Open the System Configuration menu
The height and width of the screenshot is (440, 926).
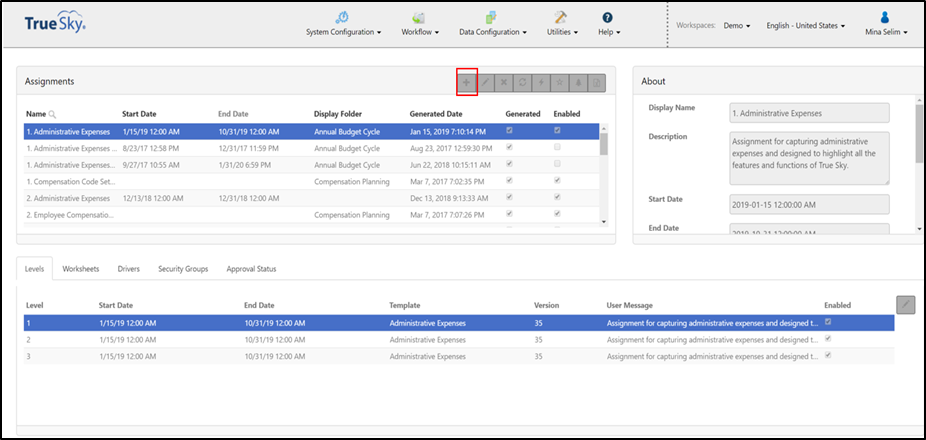click(x=343, y=25)
